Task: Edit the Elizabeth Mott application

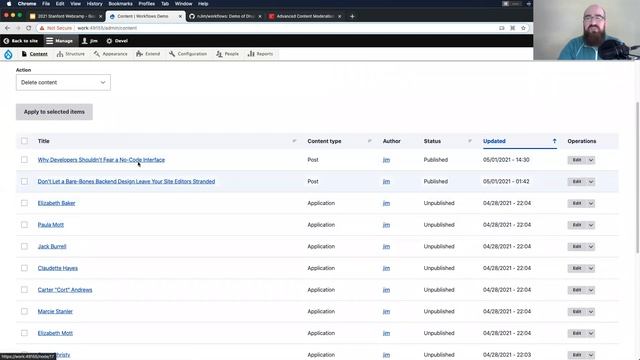Action: pos(577,333)
